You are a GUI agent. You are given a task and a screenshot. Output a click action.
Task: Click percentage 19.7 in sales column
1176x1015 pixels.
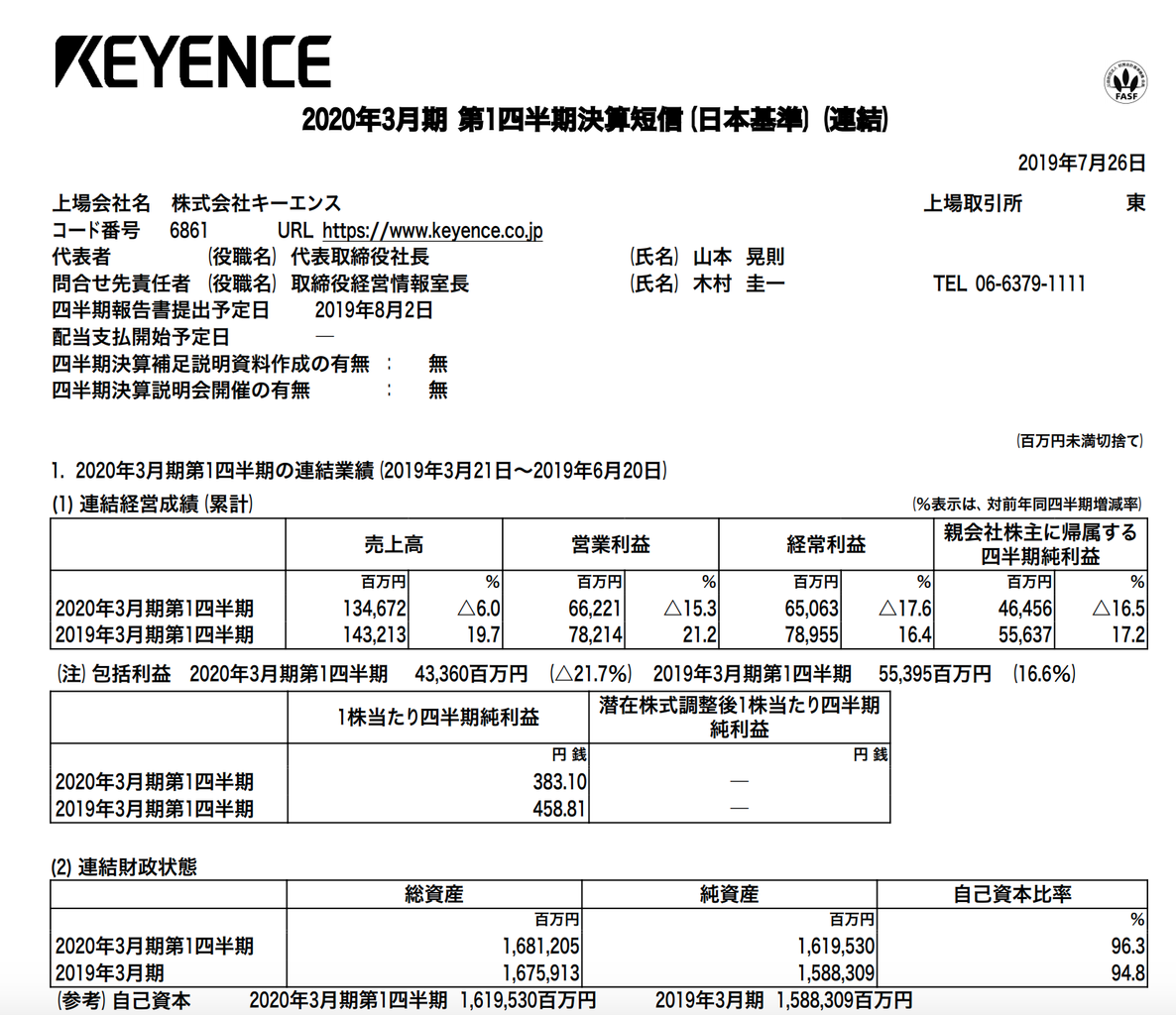[484, 635]
